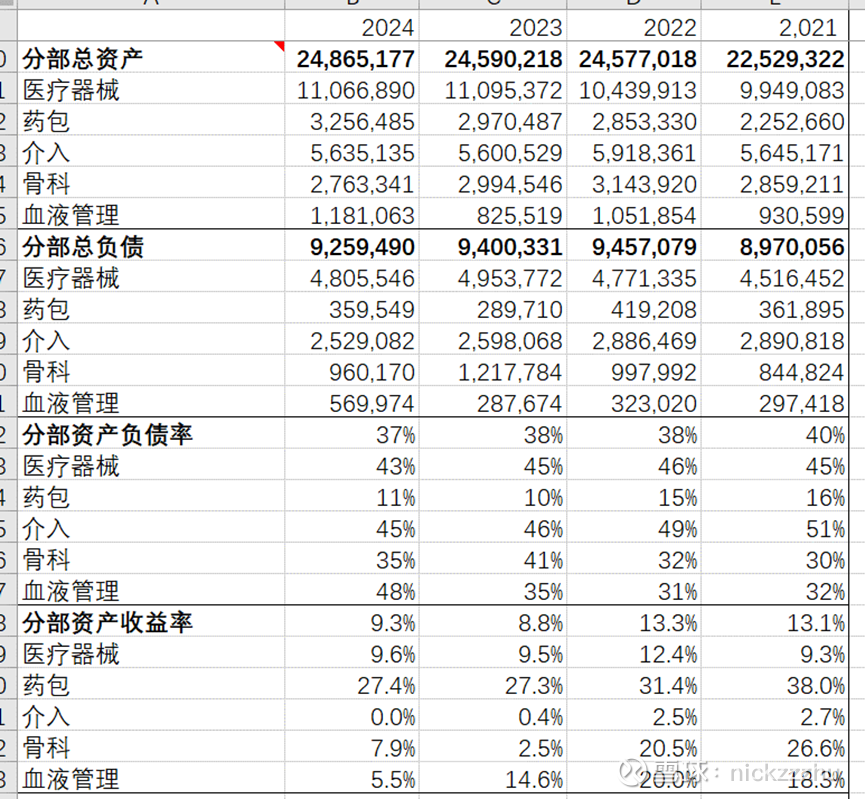Select cell with 10,439,913
The width and height of the screenshot is (865, 799).
(634, 89)
